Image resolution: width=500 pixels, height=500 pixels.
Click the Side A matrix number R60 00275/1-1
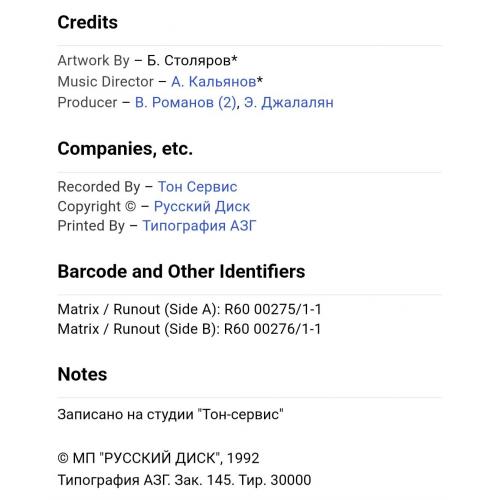(272, 309)
